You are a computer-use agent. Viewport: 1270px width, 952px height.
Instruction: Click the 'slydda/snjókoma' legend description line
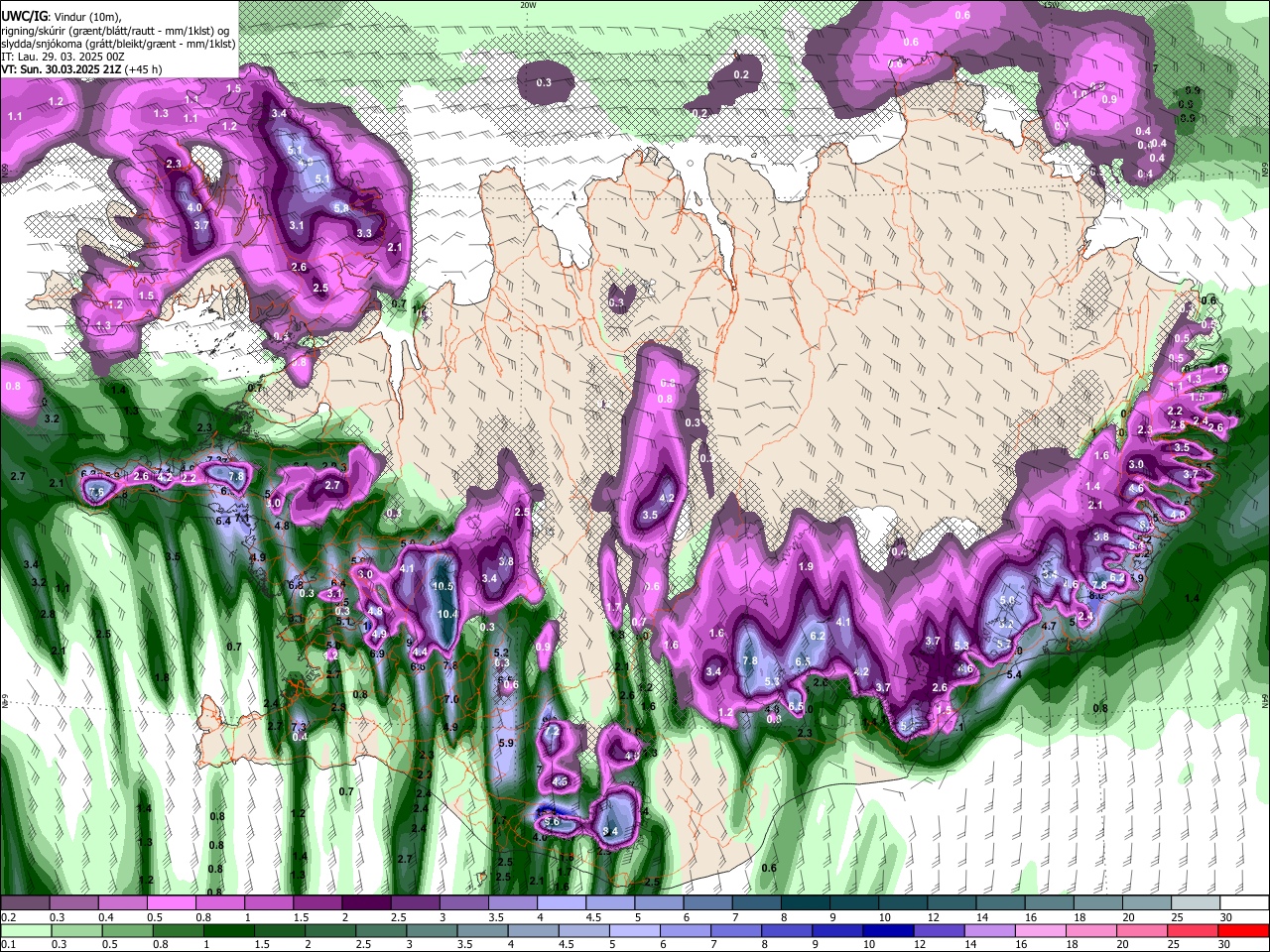[x=118, y=44]
